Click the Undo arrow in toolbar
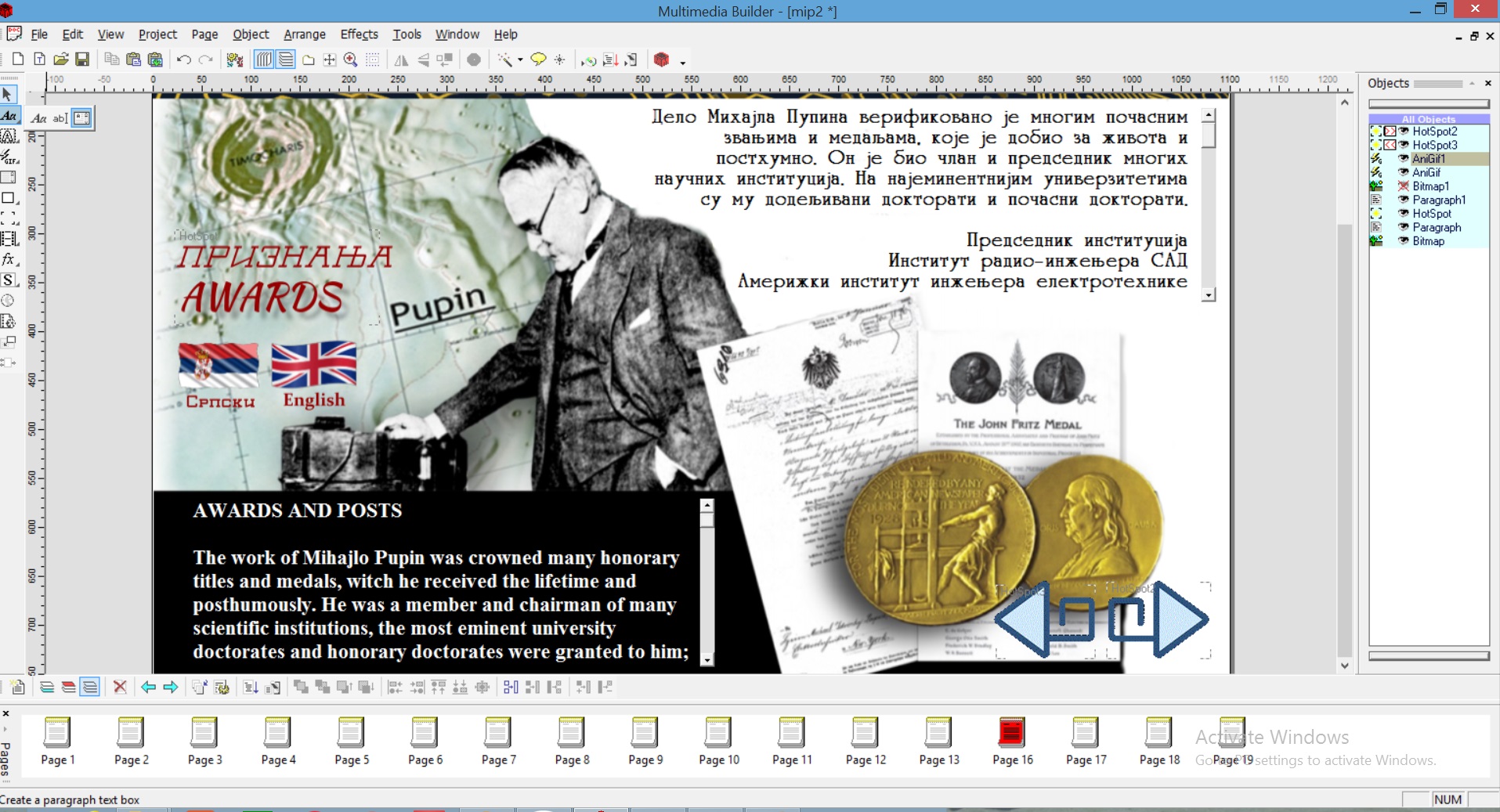This screenshot has height=812, width=1500. pyautogui.click(x=183, y=60)
